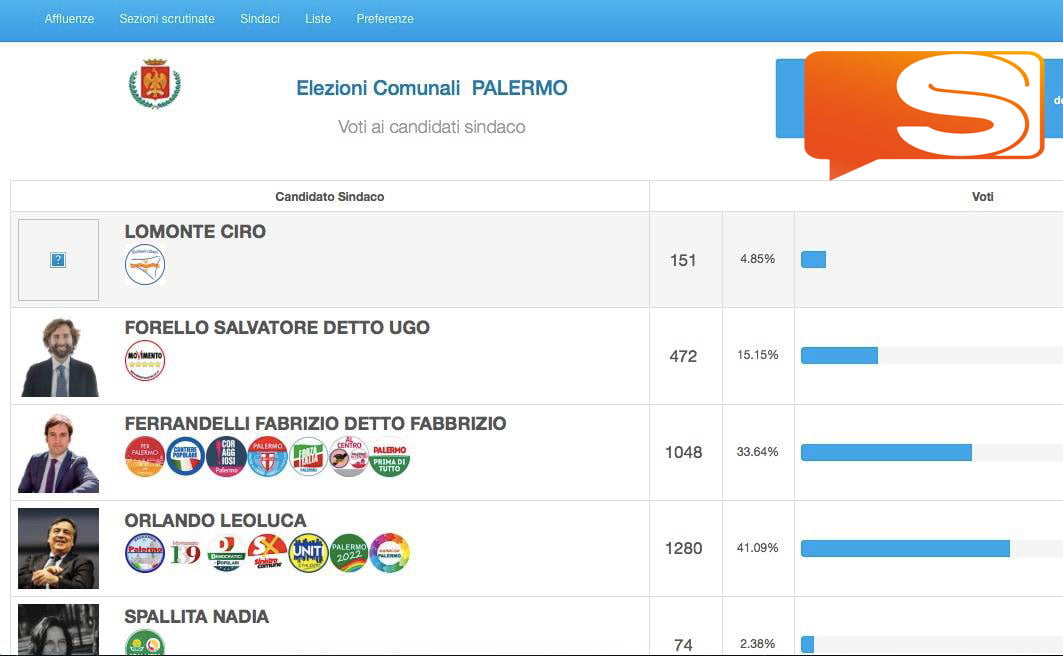The width and height of the screenshot is (1063, 656).
Task: Select the Liste tab
Action: pos(318,19)
